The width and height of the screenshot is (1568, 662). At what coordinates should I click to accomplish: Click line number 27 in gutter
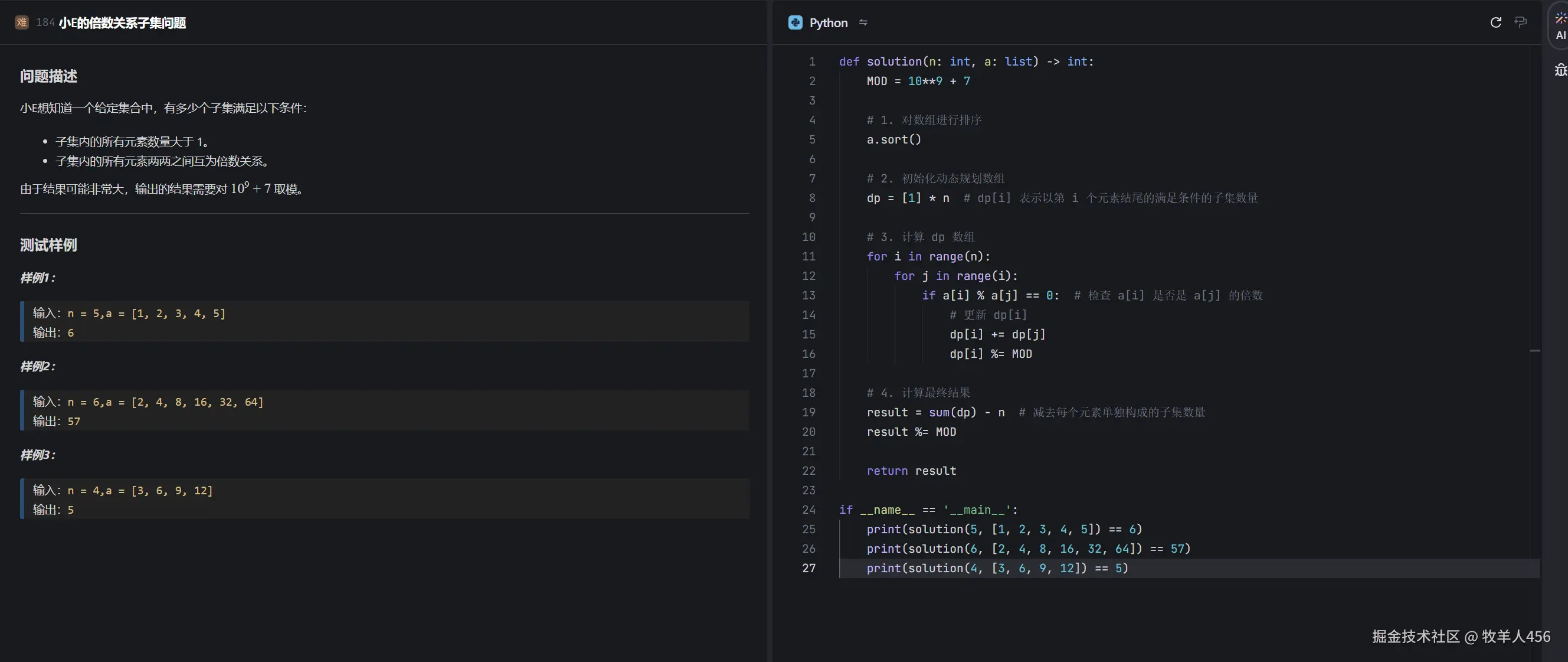(x=808, y=568)
